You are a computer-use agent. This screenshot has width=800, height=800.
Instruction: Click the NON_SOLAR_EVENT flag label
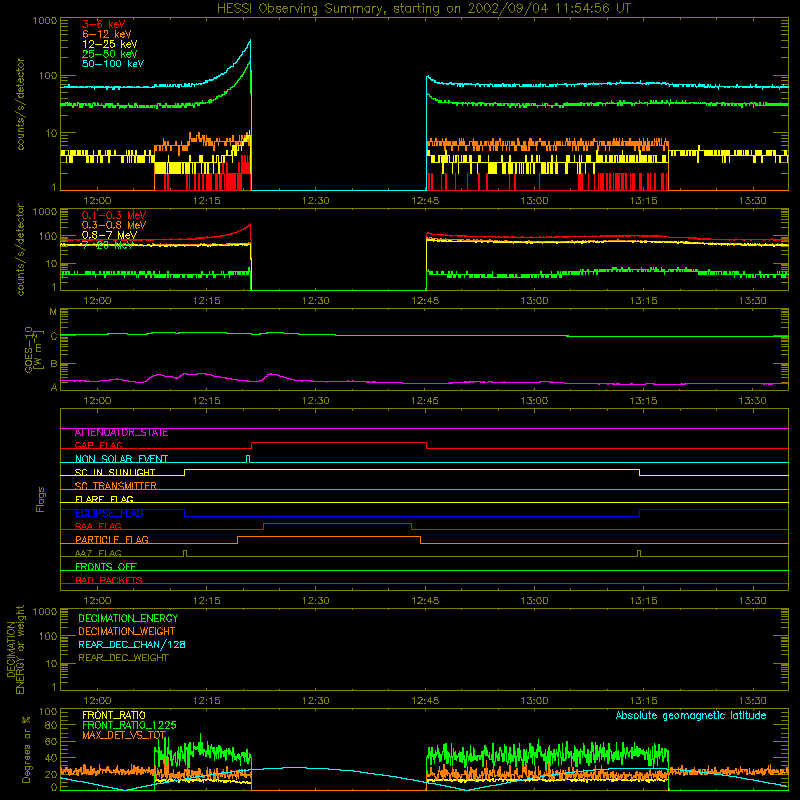point(121,459)
